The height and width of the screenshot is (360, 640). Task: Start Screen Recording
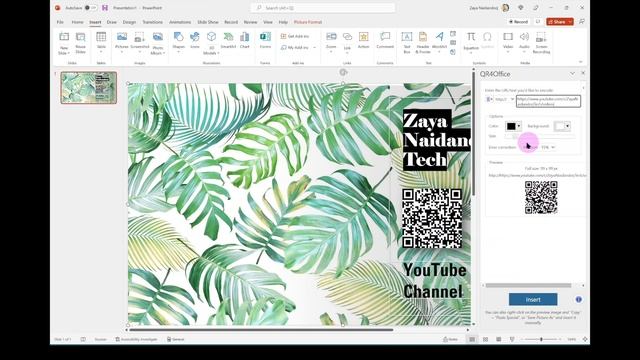(541, 43)
